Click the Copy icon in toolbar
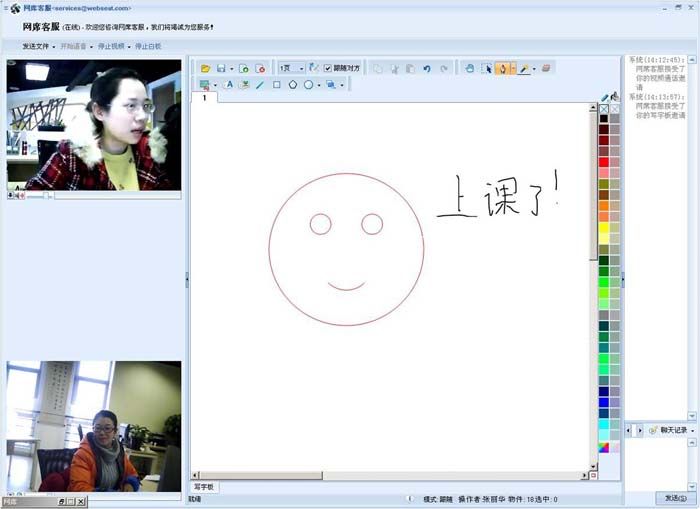Screen dimensions: 700x509 [x=378, y=68]
